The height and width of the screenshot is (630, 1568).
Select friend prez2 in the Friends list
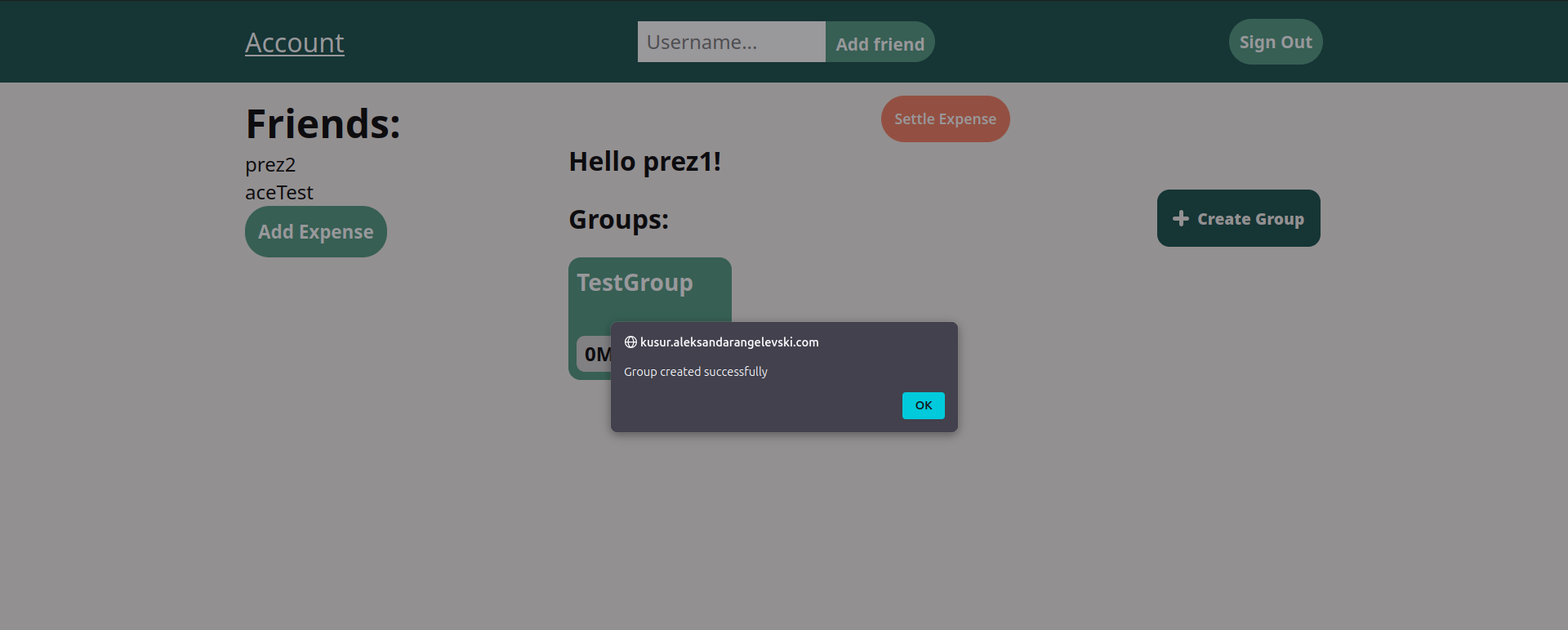(x=270, y=165)
